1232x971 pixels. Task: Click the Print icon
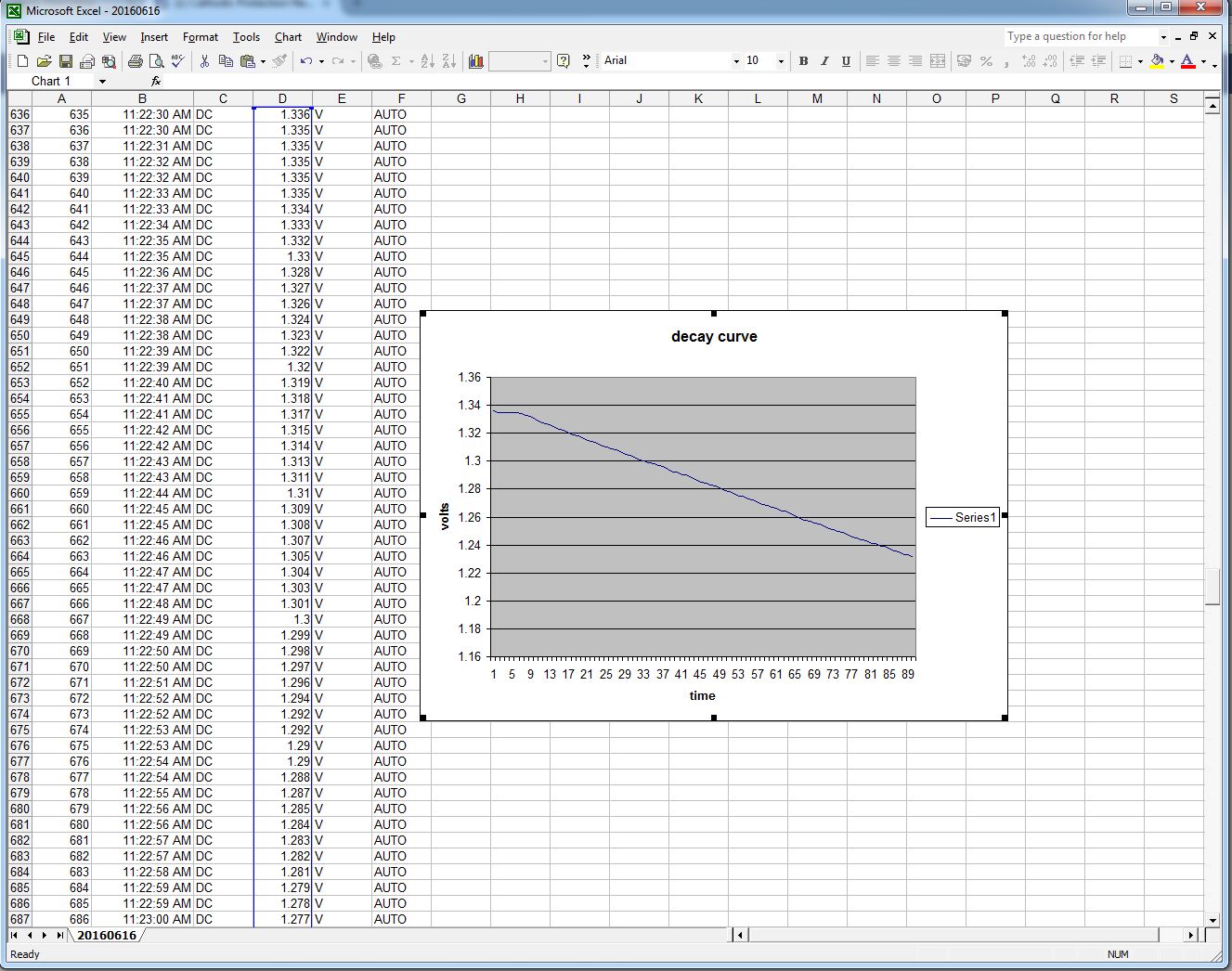click(136, 61)
